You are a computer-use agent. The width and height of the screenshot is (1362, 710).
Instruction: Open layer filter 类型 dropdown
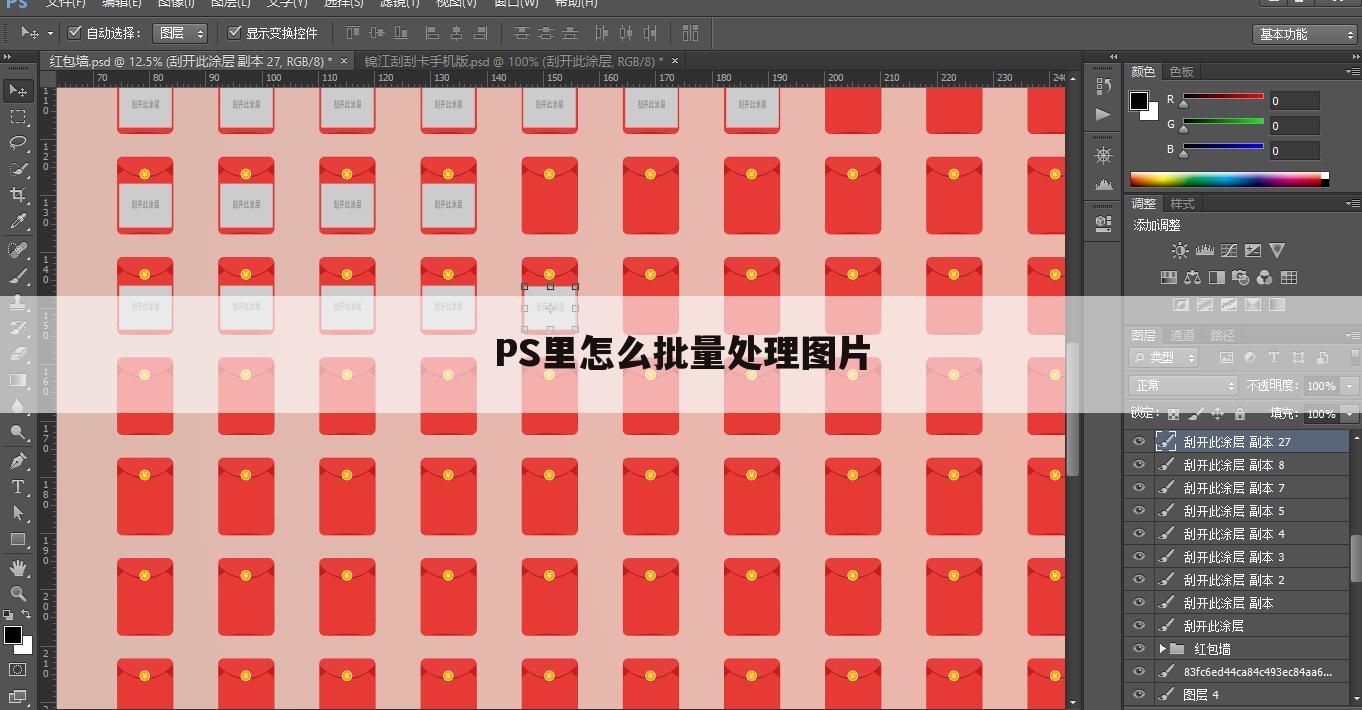(1164, 357)
